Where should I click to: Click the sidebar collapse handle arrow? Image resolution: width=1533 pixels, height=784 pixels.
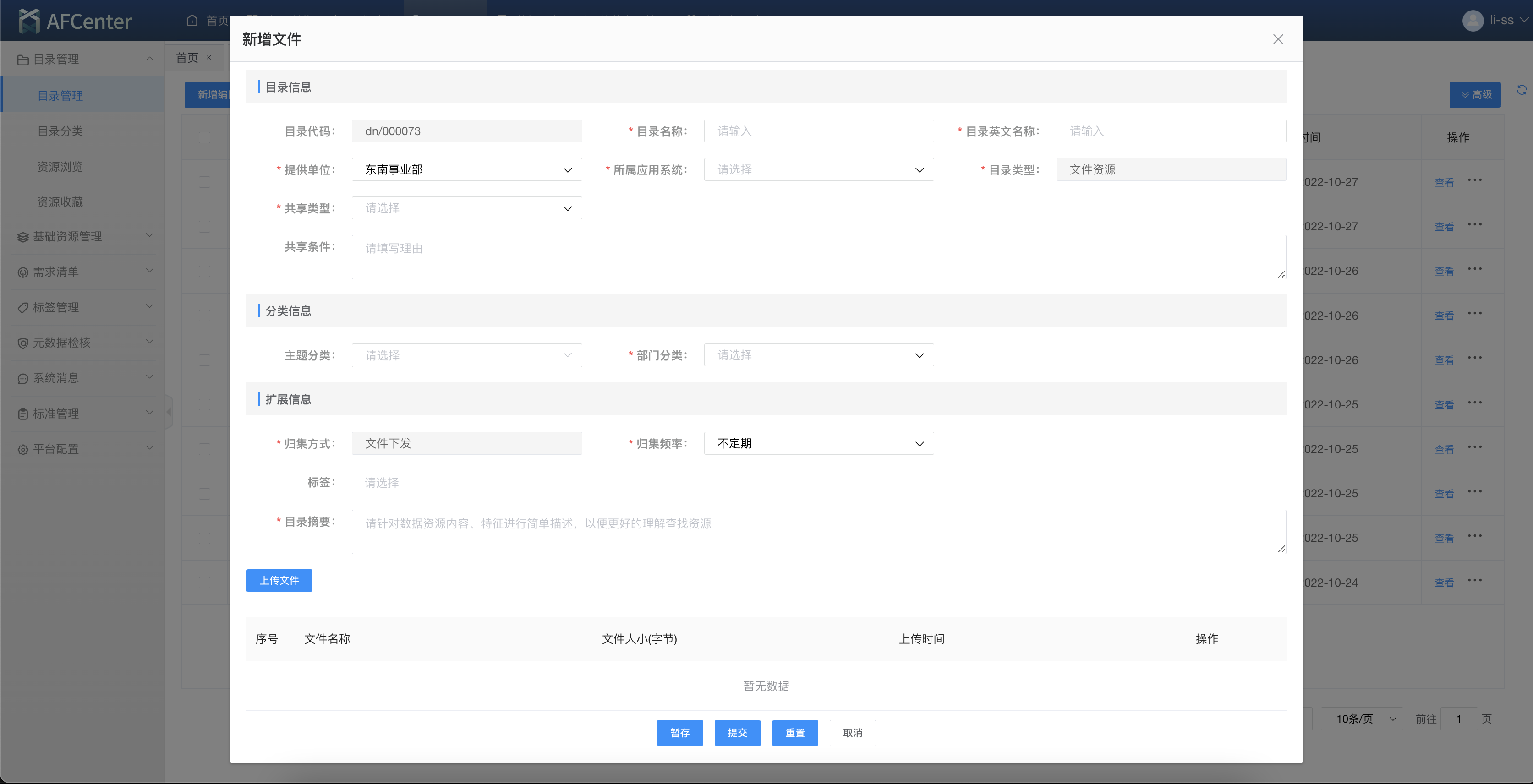pyautogui.click(x=169, y=412)
